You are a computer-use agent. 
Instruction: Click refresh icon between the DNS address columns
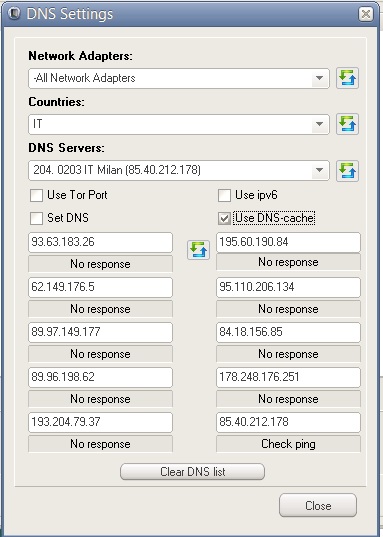point(198,250)
